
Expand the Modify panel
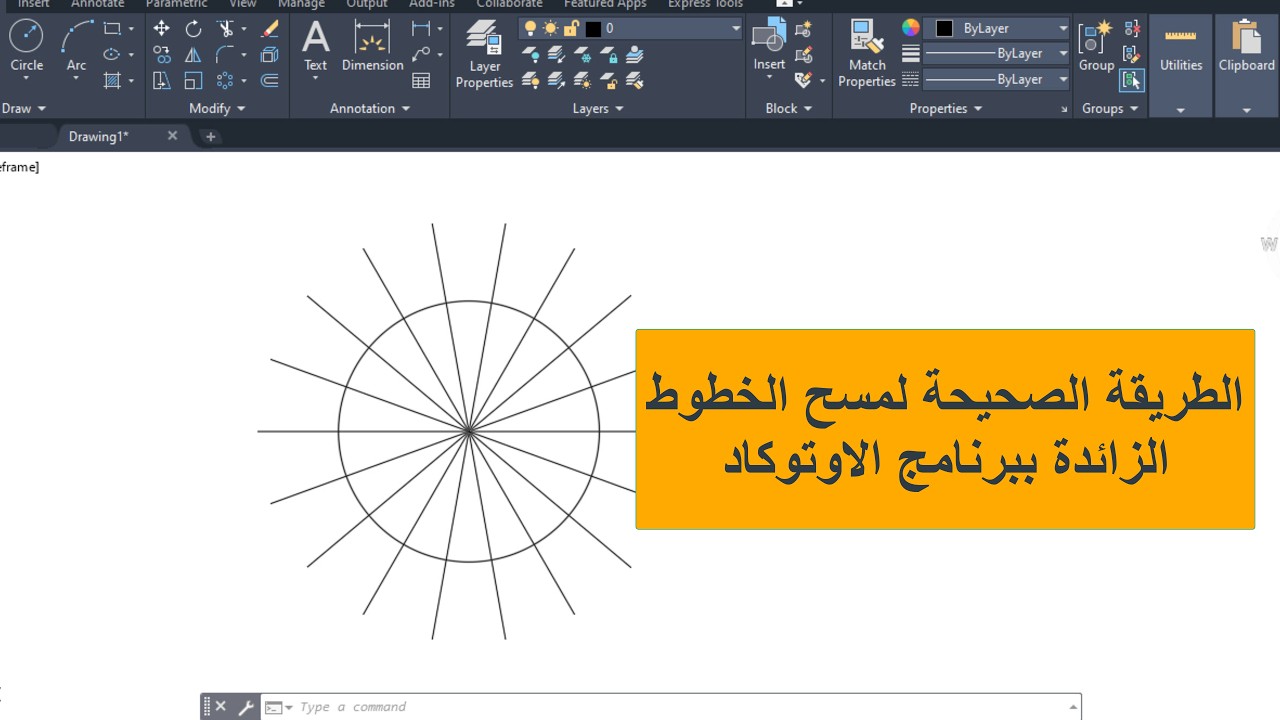click(217, 108)
